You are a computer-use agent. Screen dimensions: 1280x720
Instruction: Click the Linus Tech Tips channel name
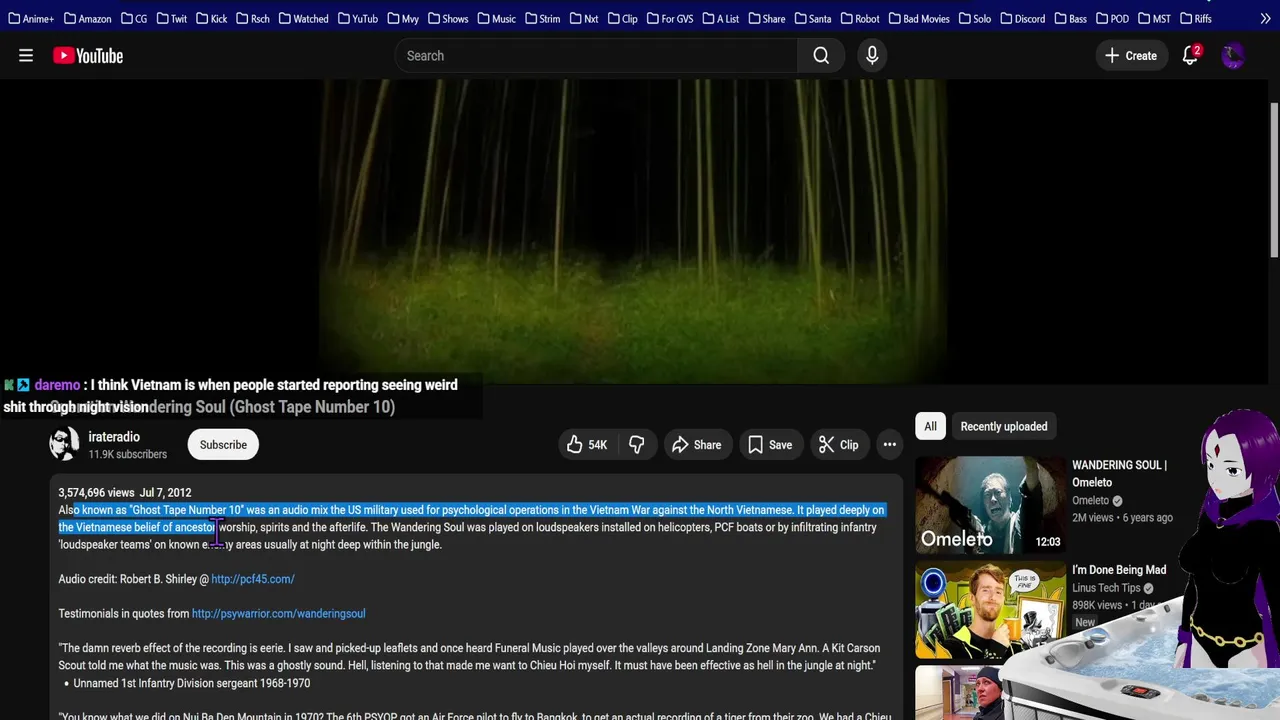pos(1106,588)
